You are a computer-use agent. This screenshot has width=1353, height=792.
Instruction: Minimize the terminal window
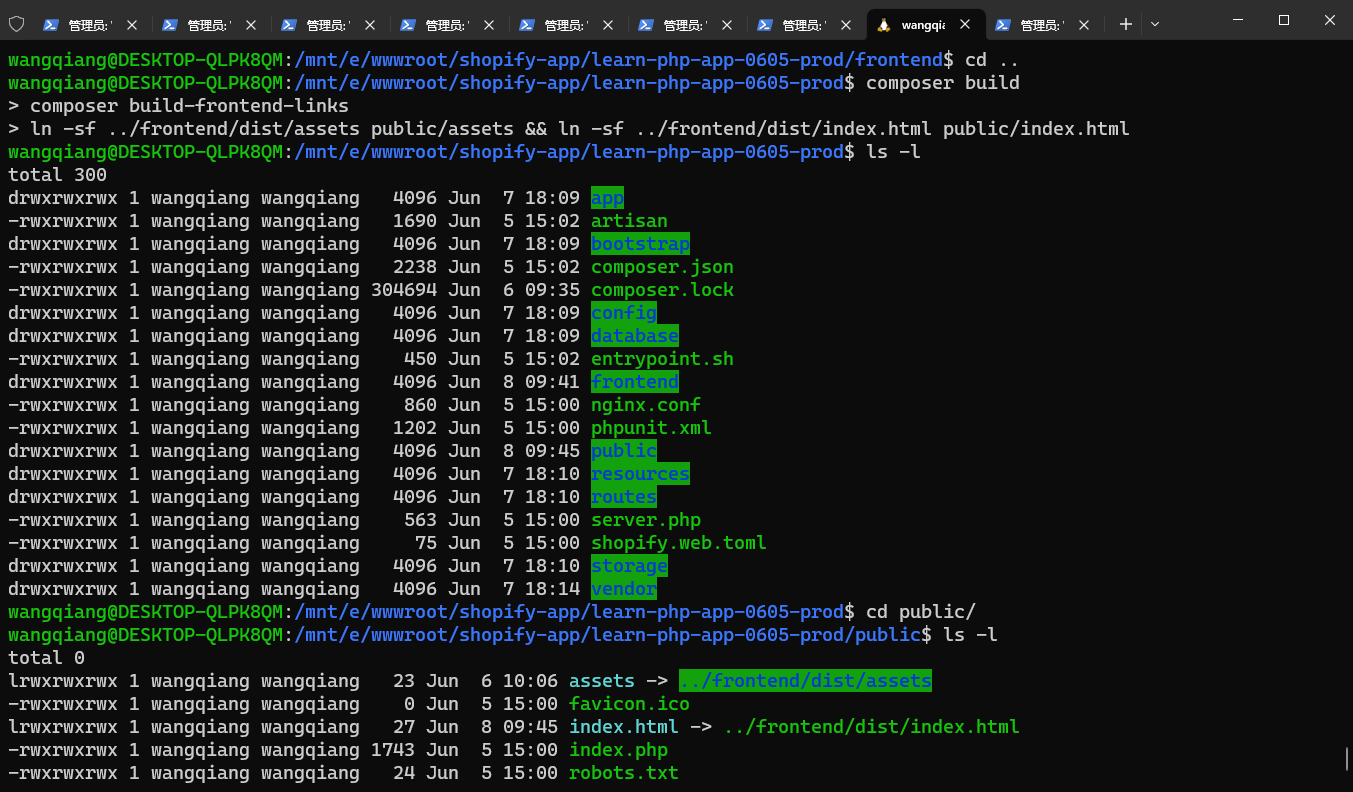click(x=1238, y=20)
